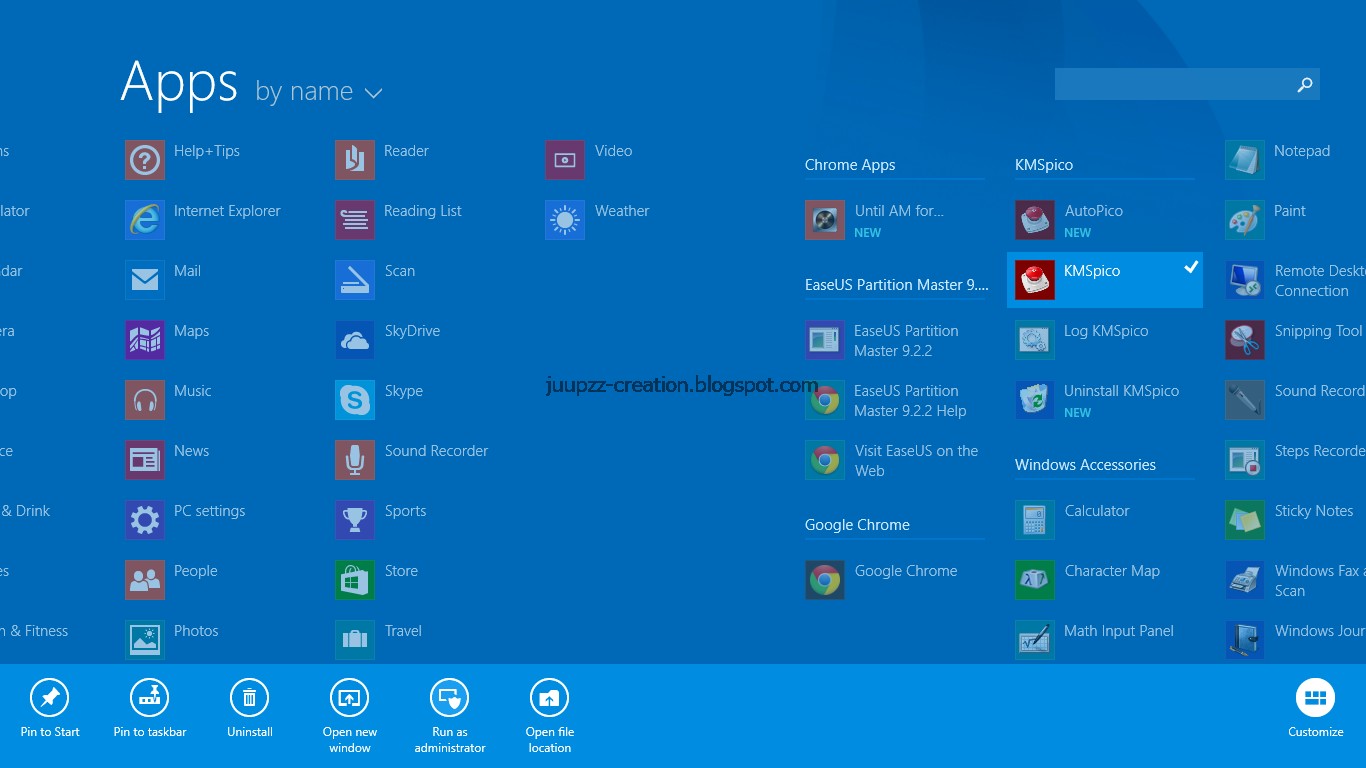Open EaseUS Partition Master 9.2.2 Help icon

click(825, 400)
